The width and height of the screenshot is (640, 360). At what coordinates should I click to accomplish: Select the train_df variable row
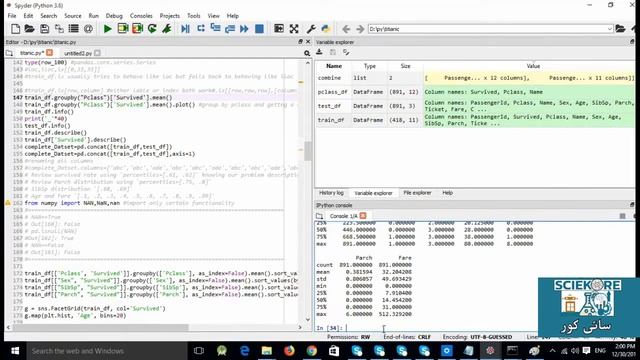click(x=475, y=120)
